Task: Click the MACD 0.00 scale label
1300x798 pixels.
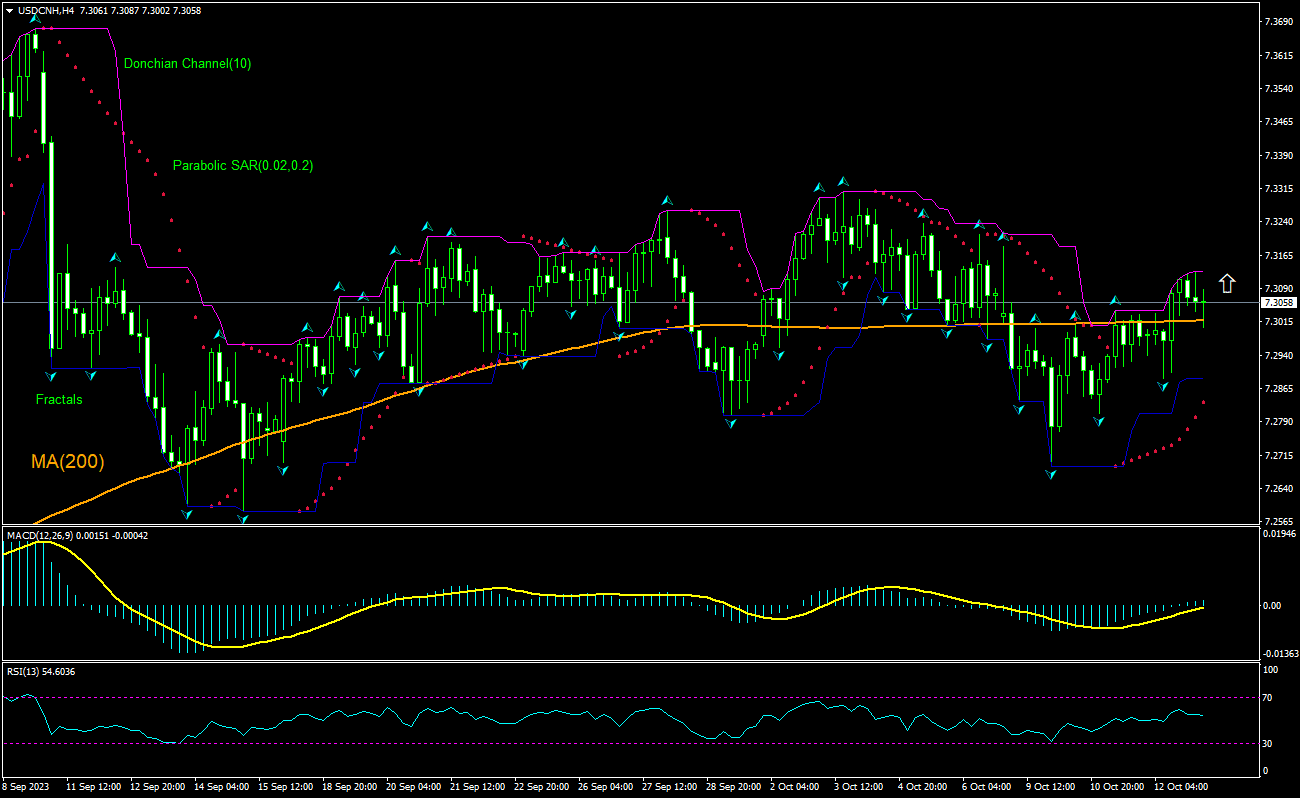Action: 1273,605
